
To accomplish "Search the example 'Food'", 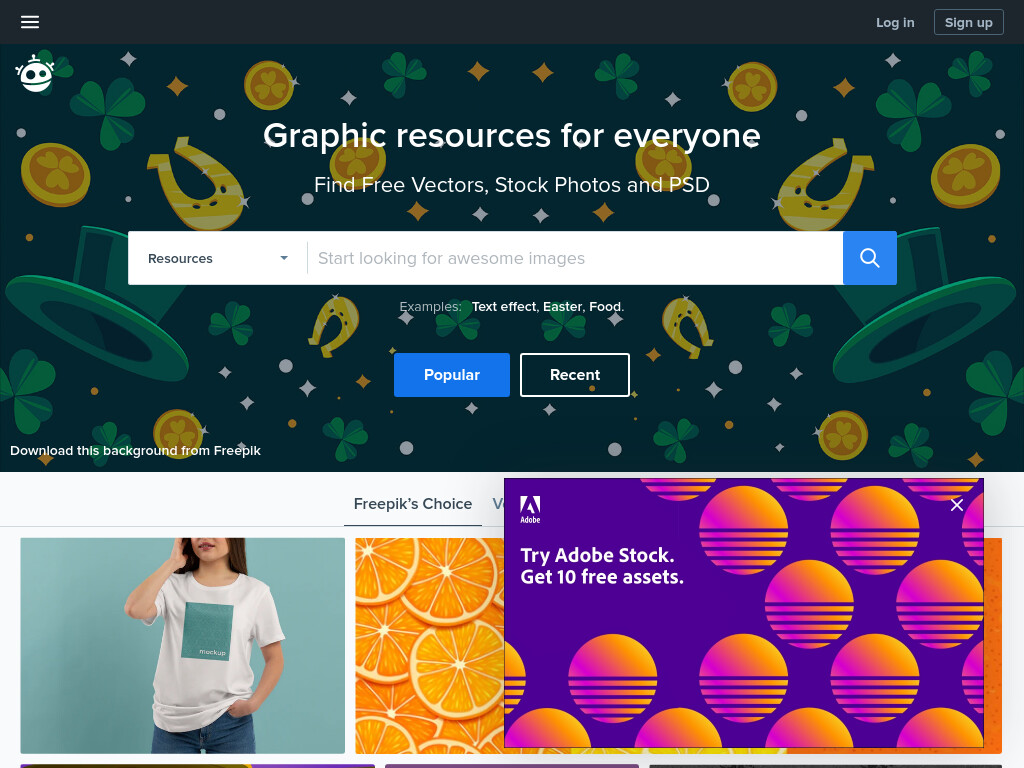I will click(x=605, y=306).
